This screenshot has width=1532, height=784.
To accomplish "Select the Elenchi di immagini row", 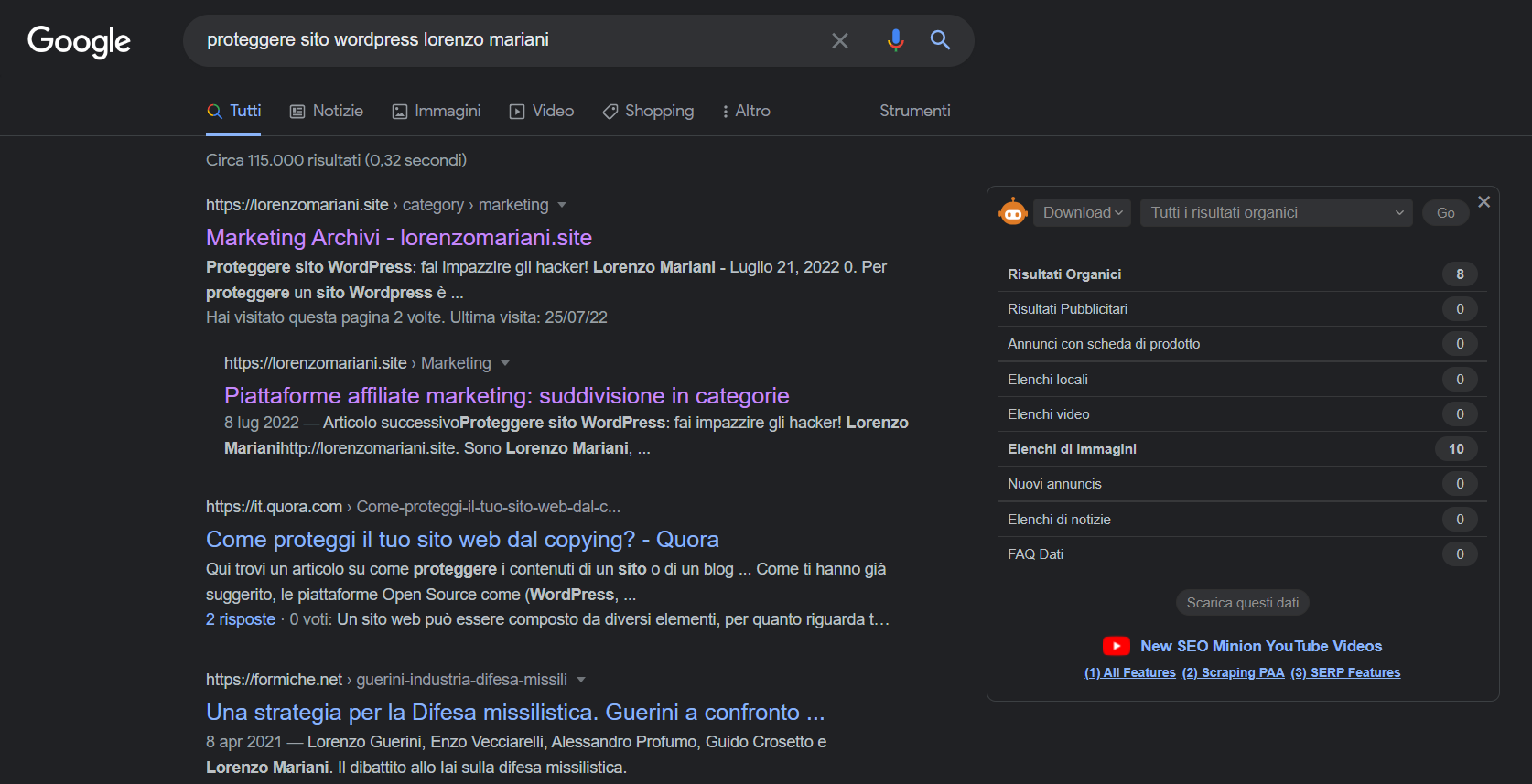I will tap(1242, 449).
